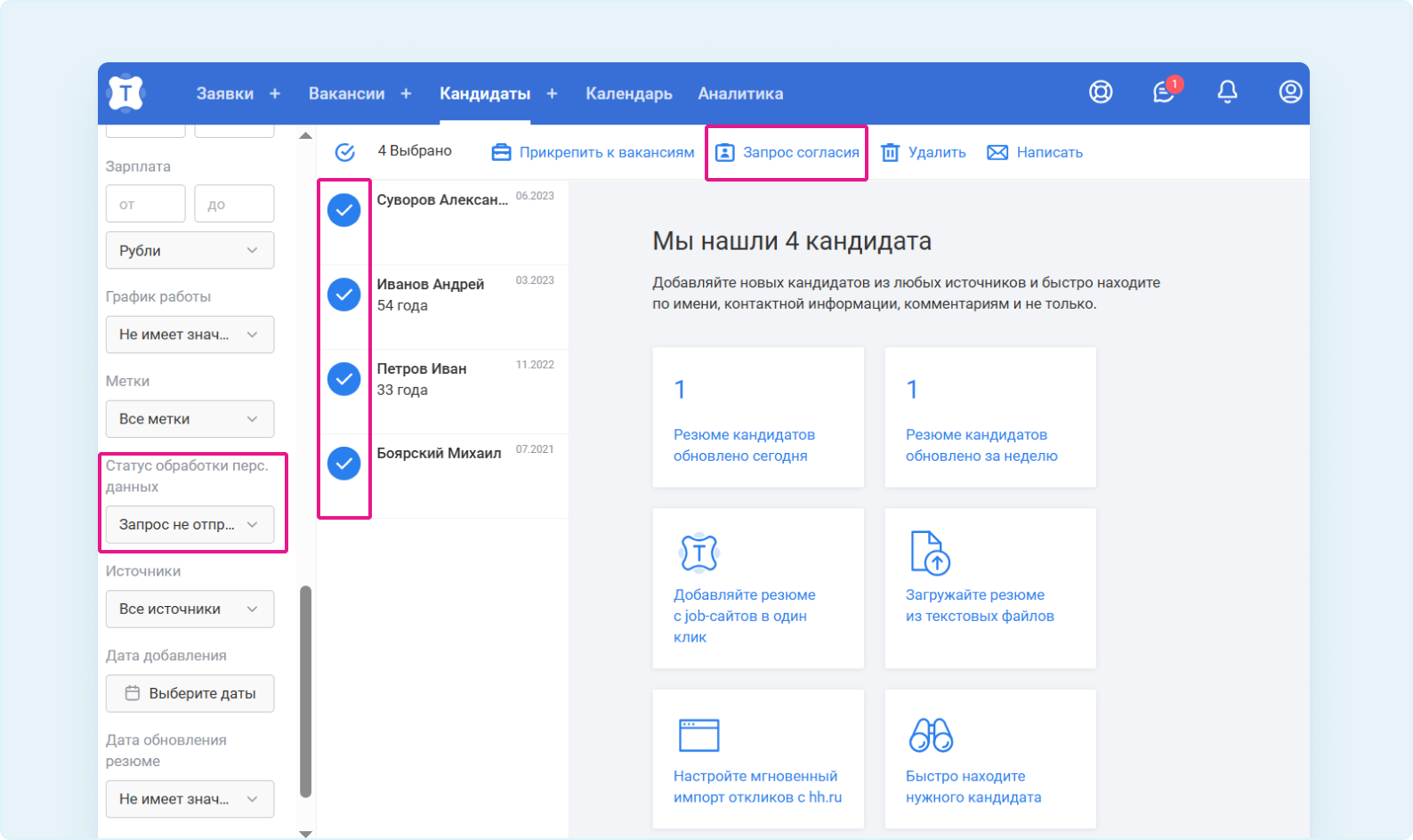Click the Talantix logo icon
1413x840 pixels.
(x=126, y=93)
